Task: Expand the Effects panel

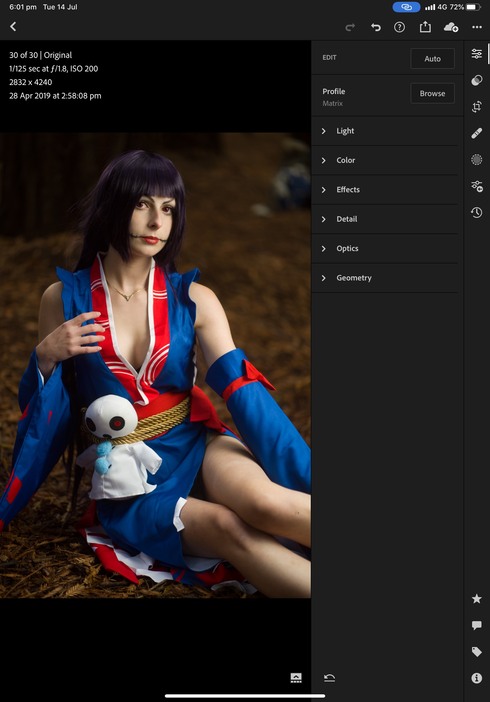Action: click(x=385, y=189)
